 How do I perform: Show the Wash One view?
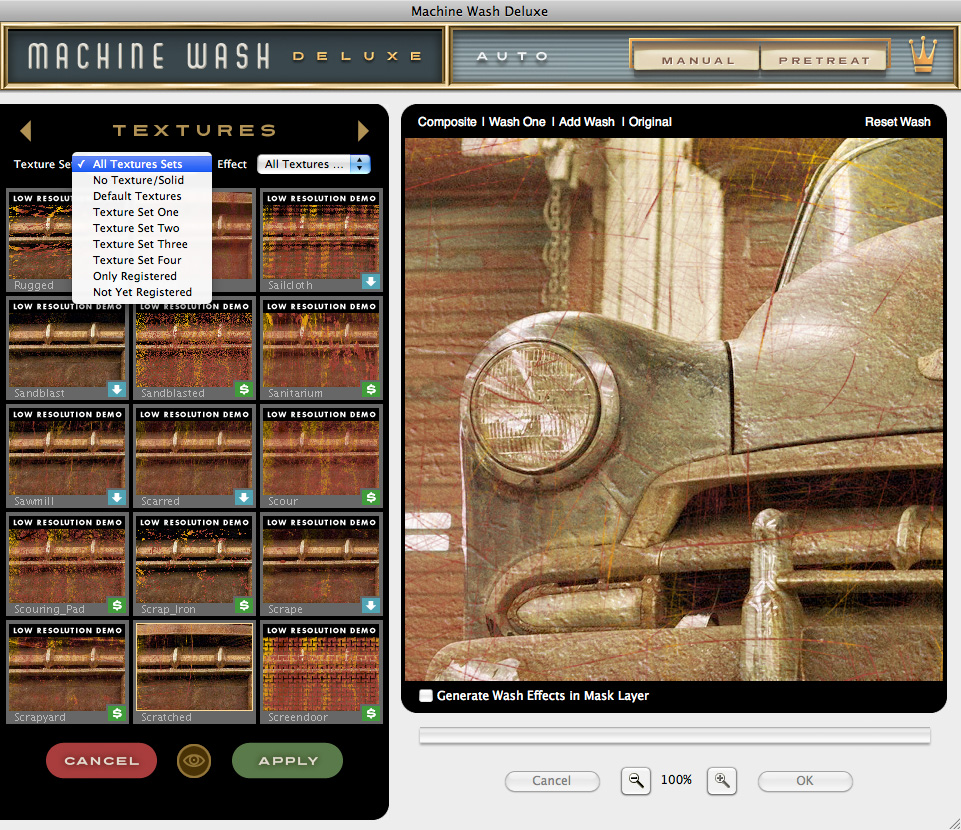[x=517, y=122]
